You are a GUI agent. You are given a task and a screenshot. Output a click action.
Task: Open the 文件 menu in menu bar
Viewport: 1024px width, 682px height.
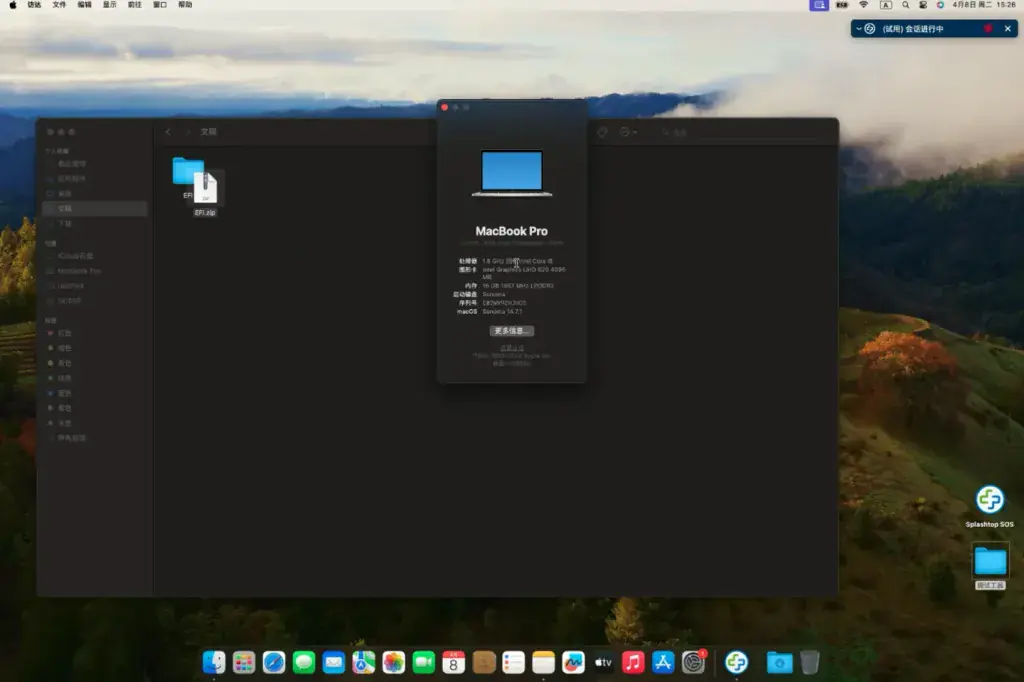[x=59, y=5]
